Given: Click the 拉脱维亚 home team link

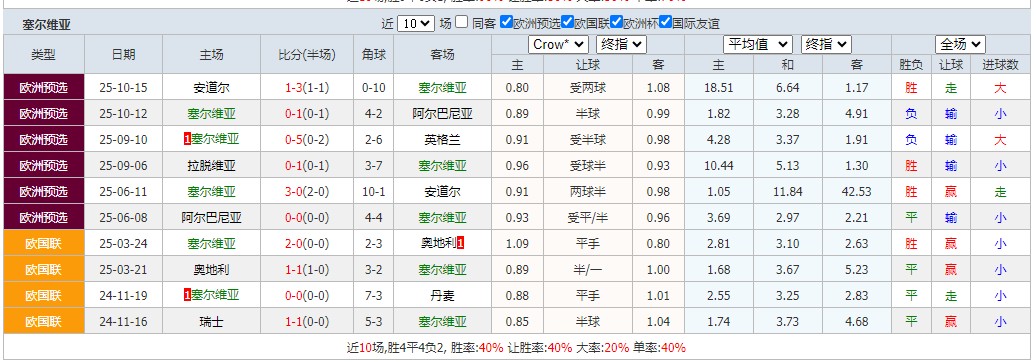Looking at the screenshot, I should 211,166.
